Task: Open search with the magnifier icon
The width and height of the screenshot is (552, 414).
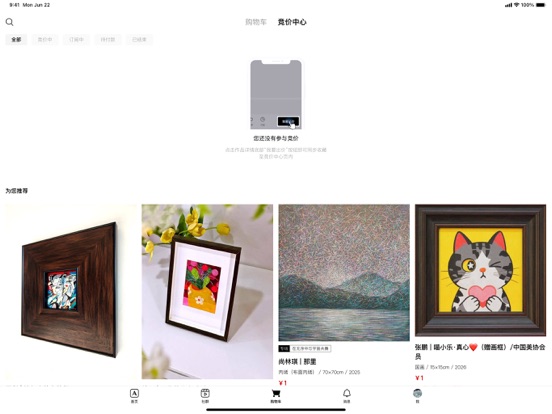Action: click(x=10, y=22)
